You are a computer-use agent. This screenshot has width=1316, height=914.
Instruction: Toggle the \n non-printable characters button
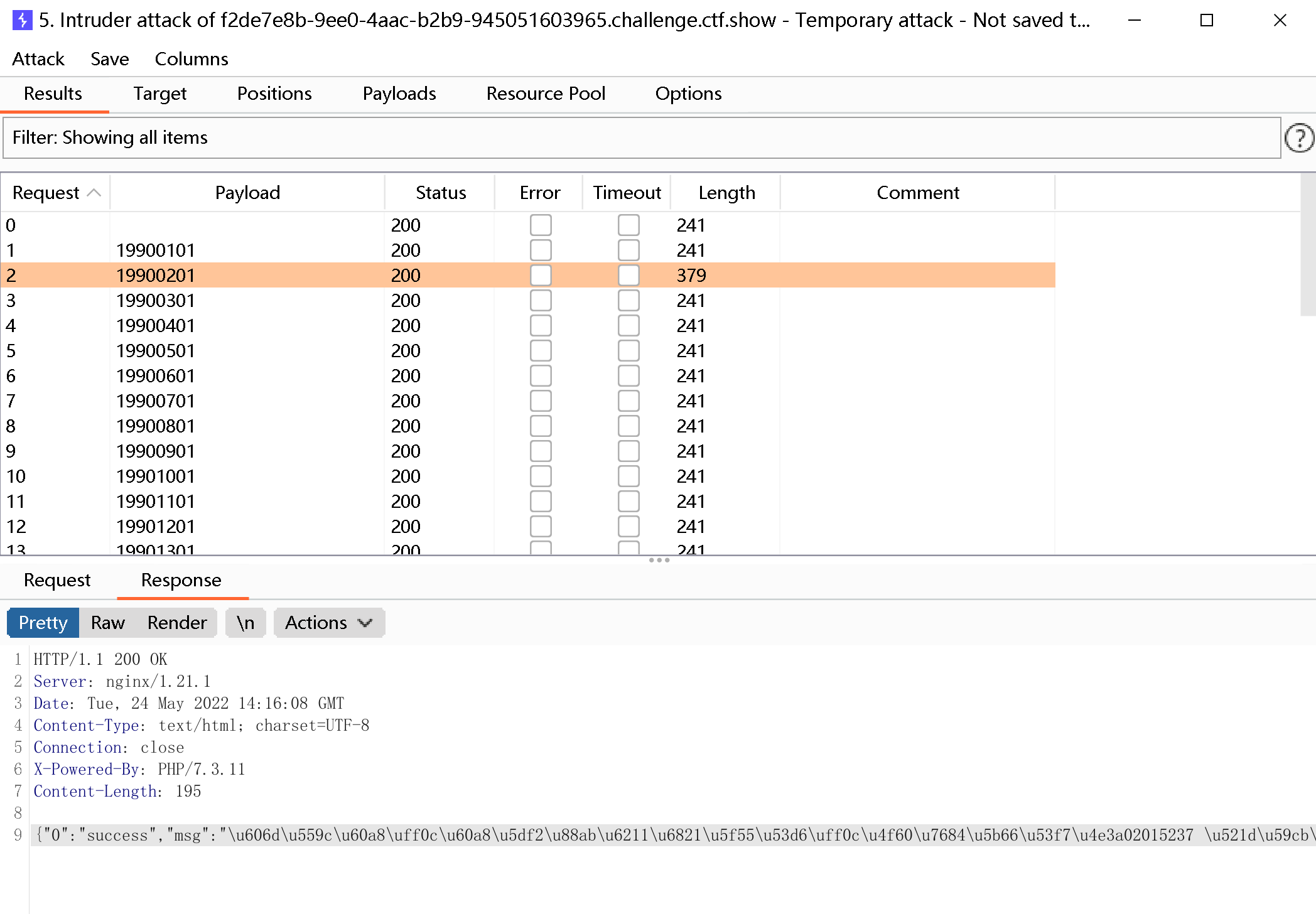pos(245,623)
